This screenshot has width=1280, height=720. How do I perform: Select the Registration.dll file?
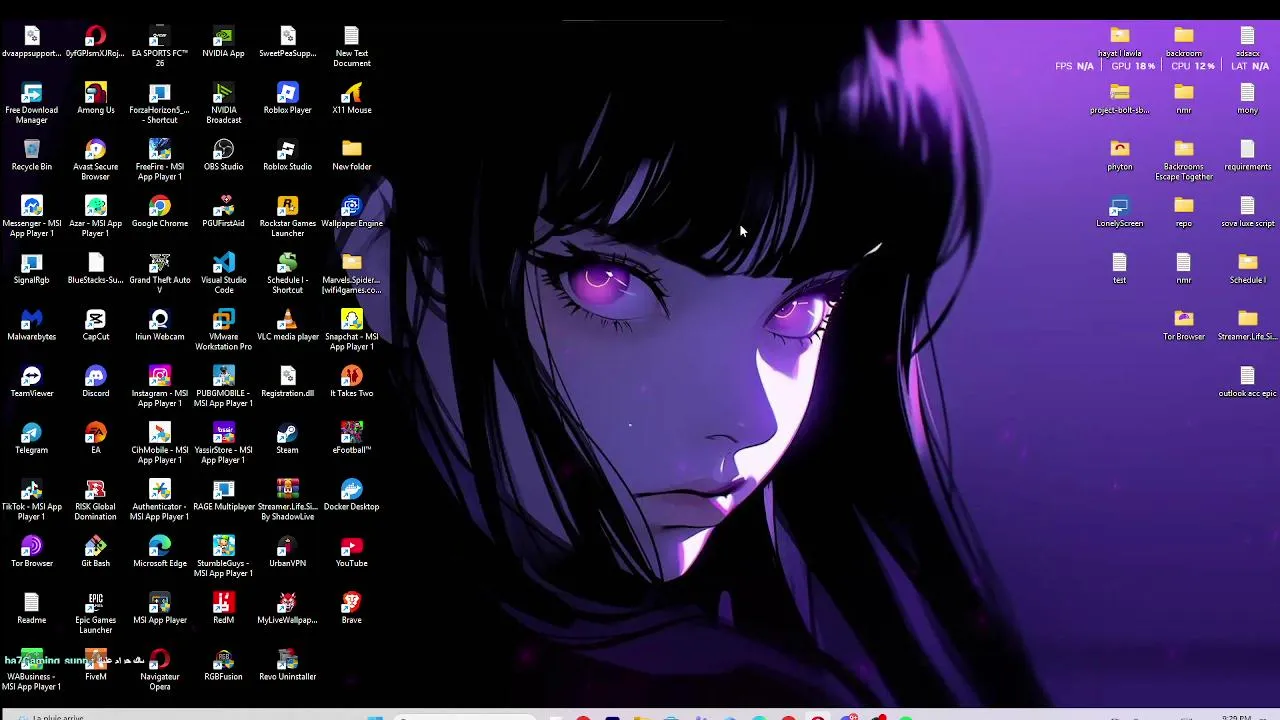click(x=287, y=383)
